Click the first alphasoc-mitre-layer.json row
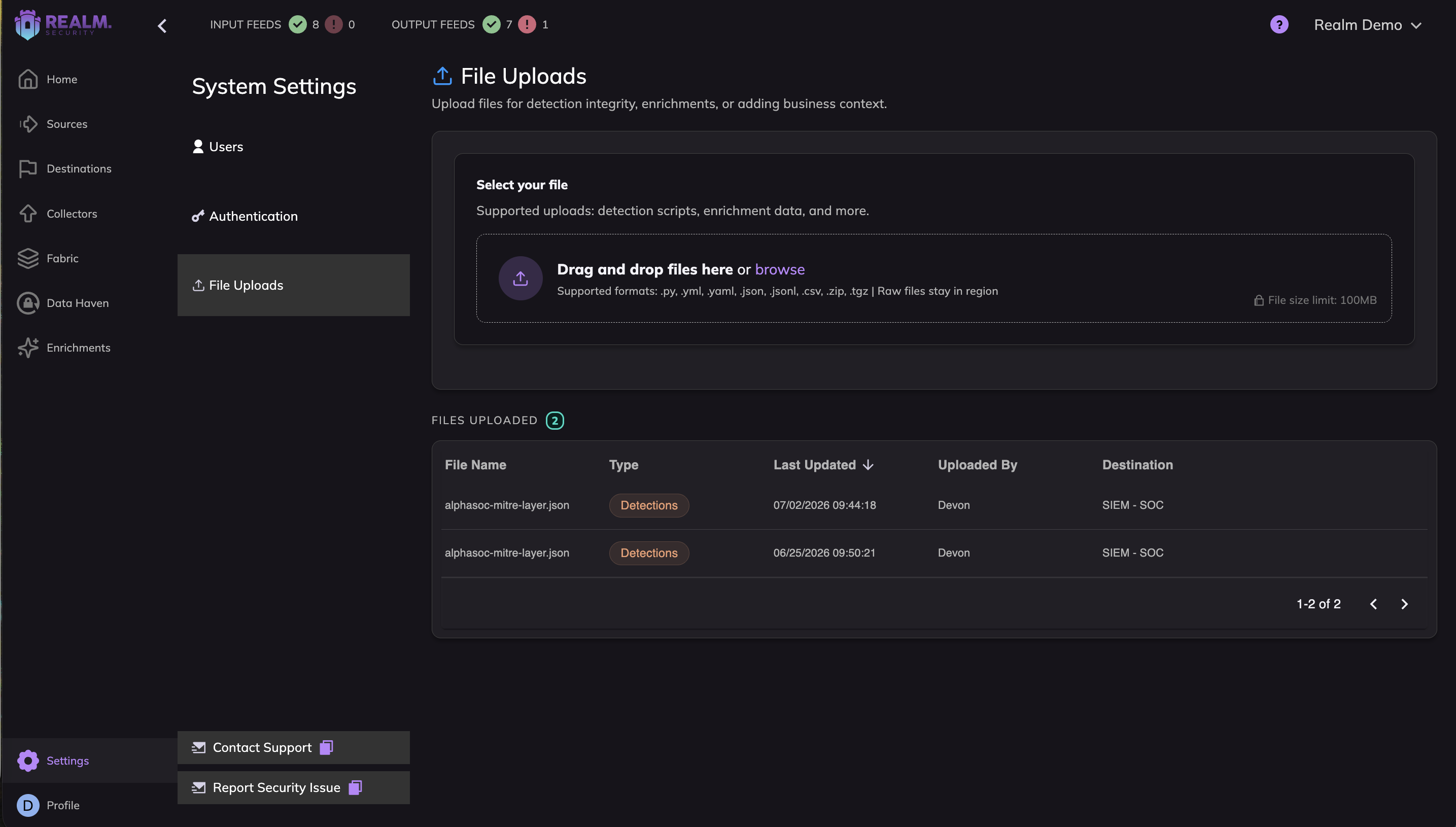1456x827 pixels. [934, 505]
